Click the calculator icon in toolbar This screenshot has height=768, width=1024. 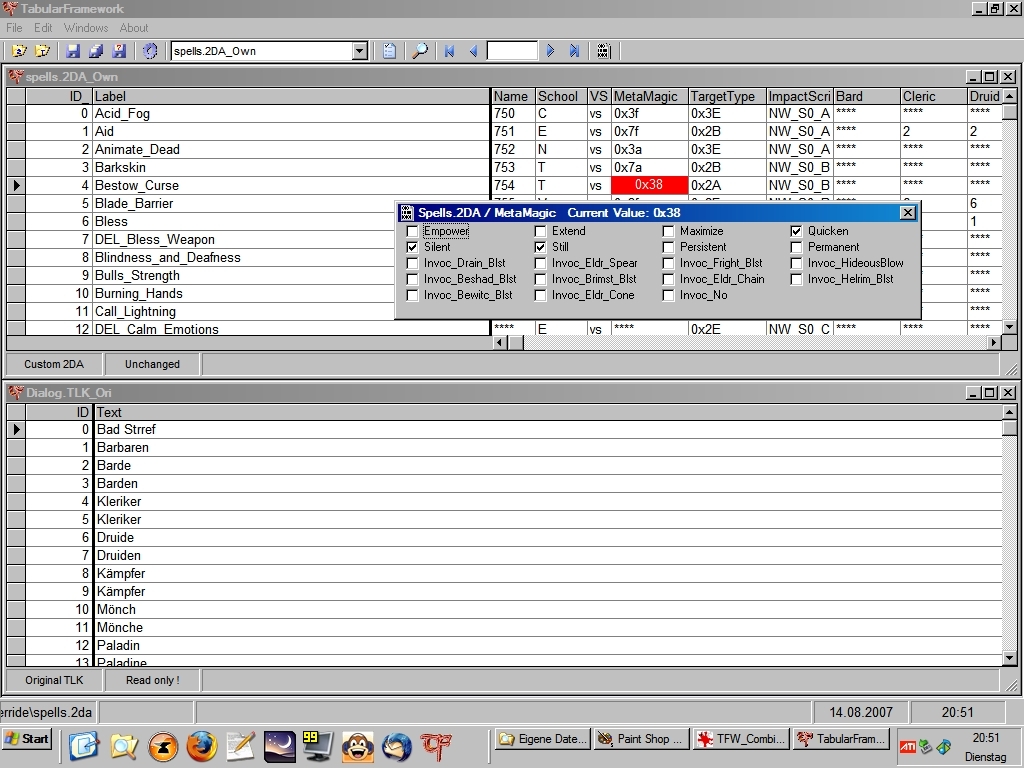[x=603, y=51]
